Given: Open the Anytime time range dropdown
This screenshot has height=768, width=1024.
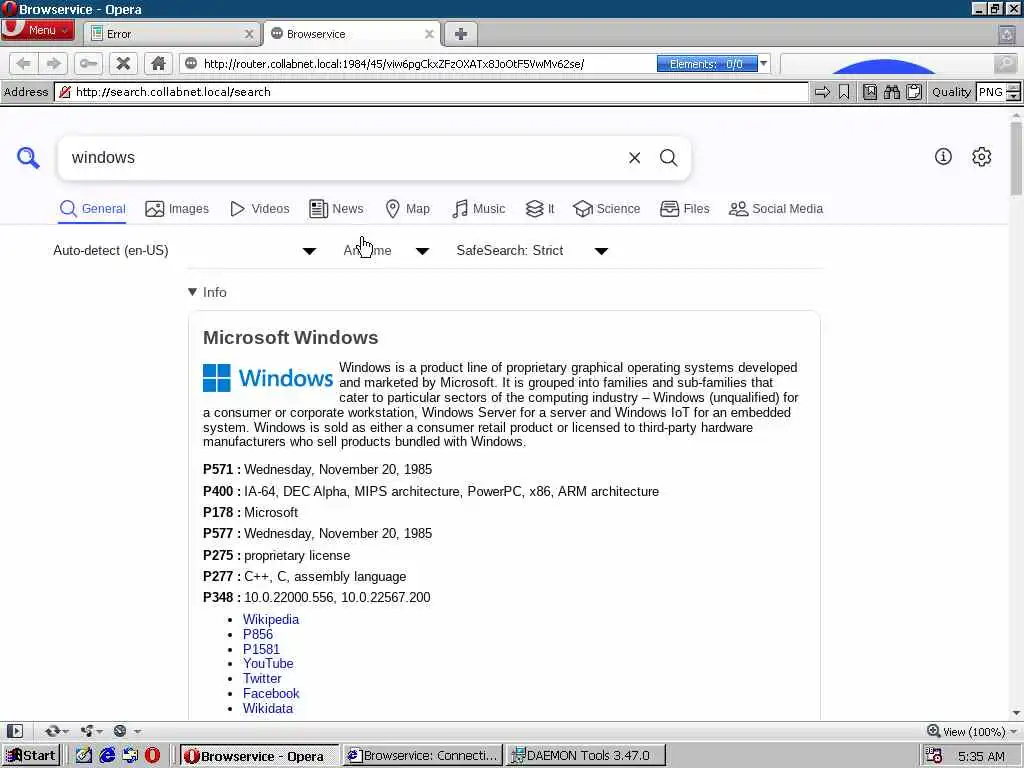Looking at the screenshot, I should pos(385,251).
